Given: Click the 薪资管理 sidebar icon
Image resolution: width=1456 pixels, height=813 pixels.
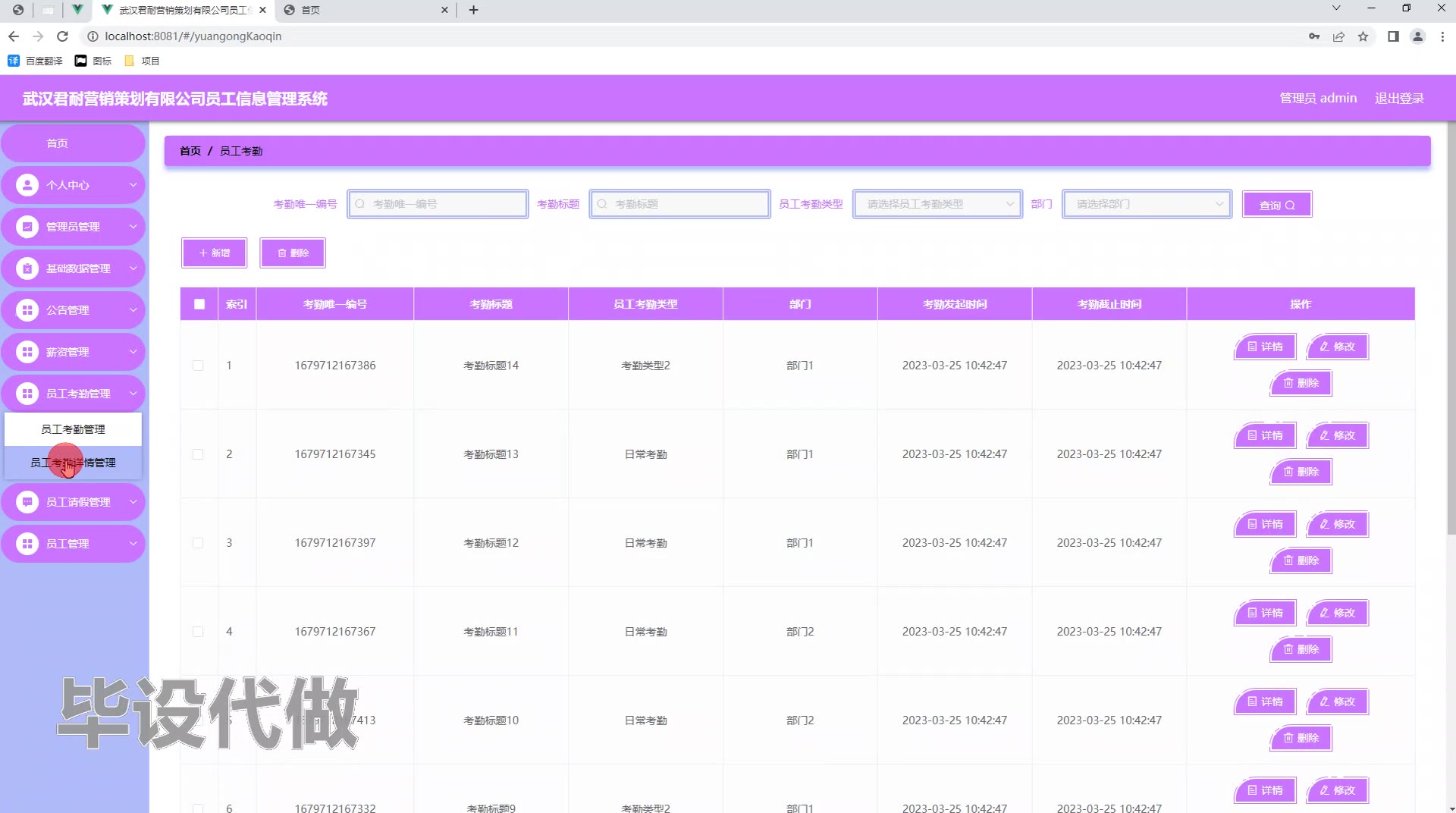Looking at the screenshot, I should point(27,352).
